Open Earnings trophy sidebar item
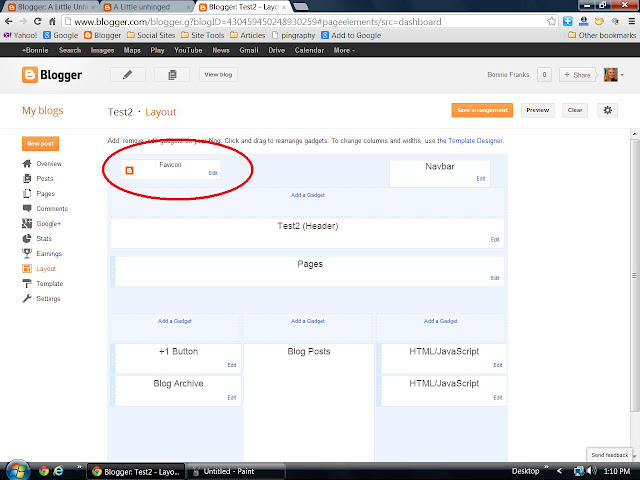This screenshot has width=640, height=480. pyautogui.click(x=42, y=254)
